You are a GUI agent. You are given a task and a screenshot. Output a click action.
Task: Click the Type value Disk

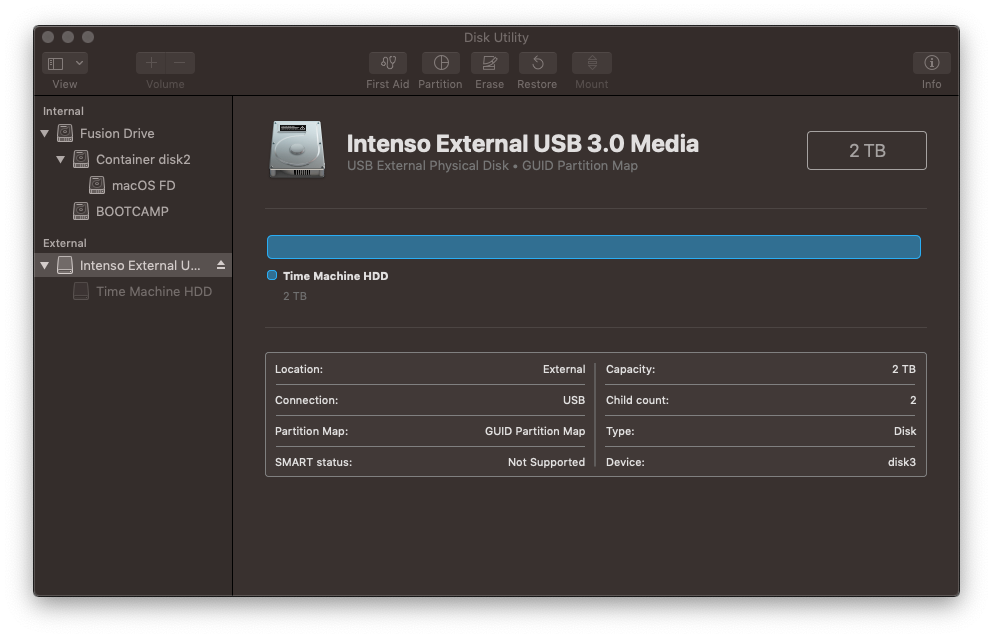(x=905, y=431)
